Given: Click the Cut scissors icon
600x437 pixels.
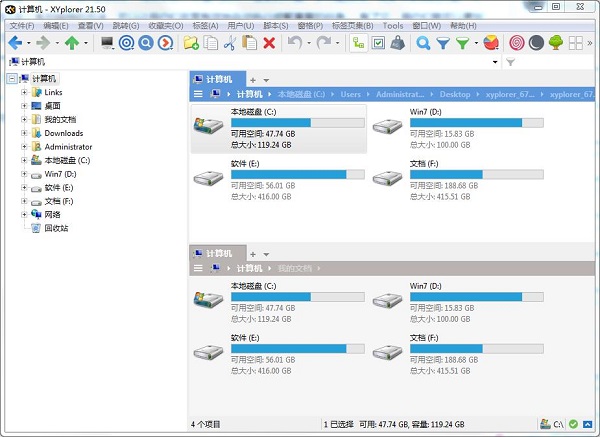Looking at the screenshot, I should click(x=230, y=43).
